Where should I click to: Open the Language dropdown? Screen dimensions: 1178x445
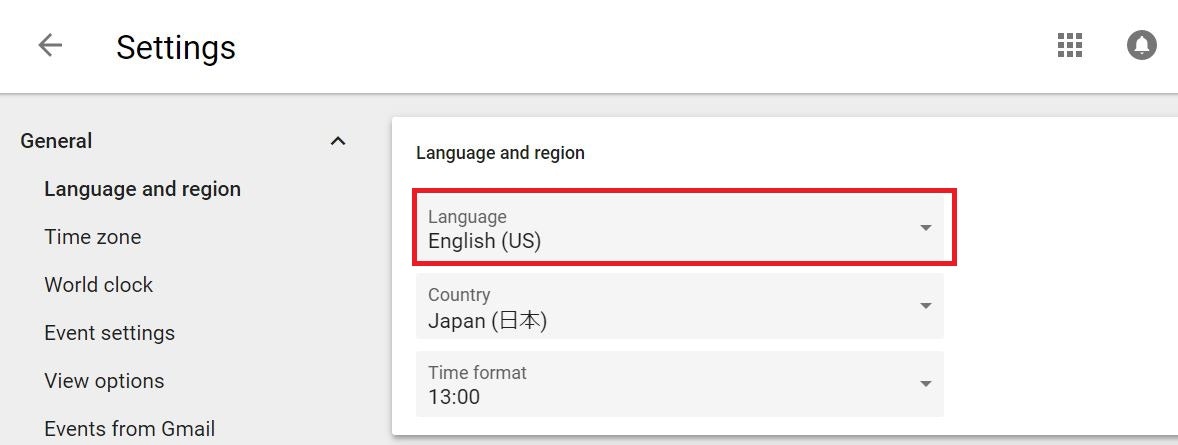coord(680,228)
